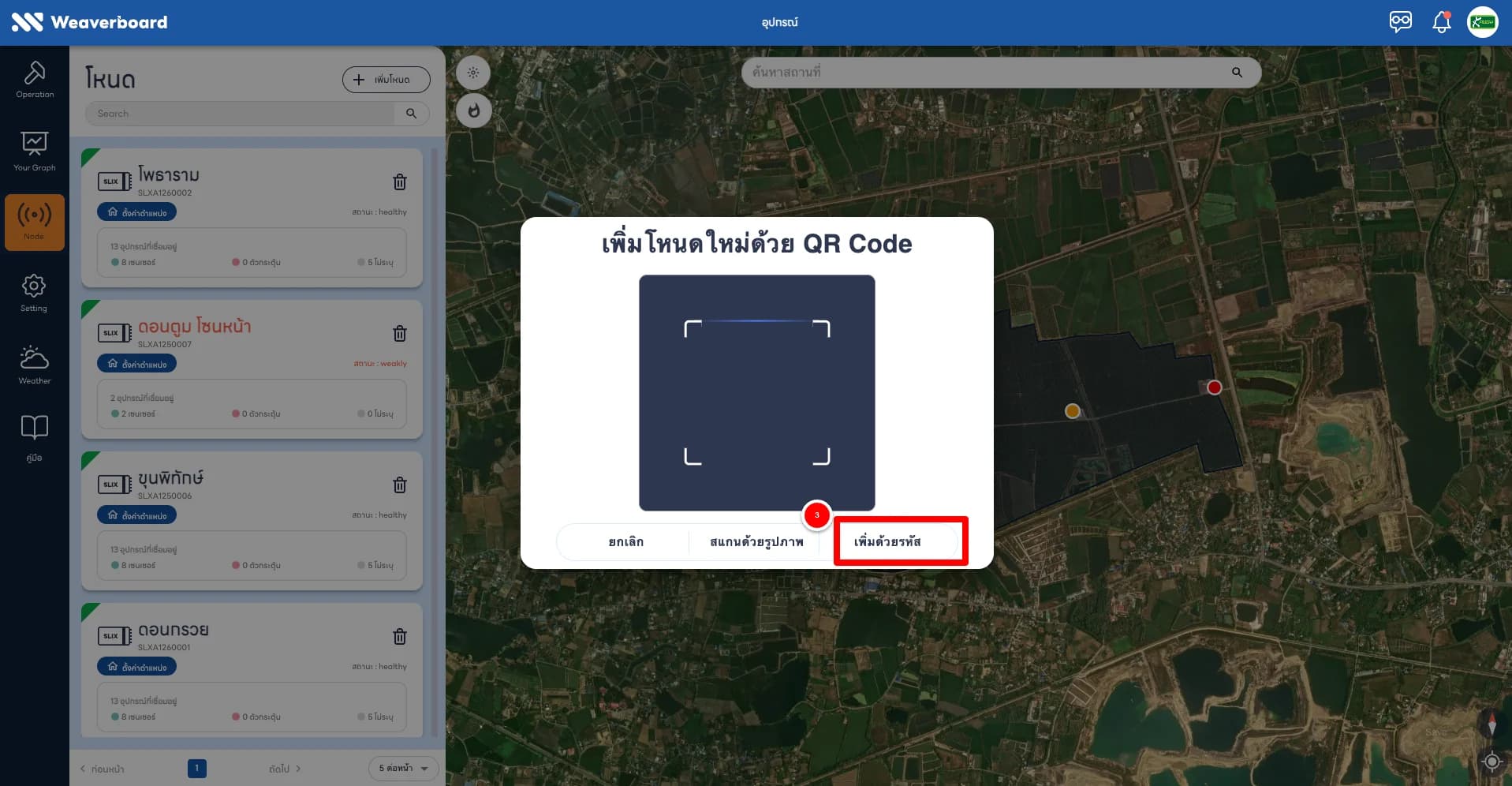This screenshot has height=786, width=1512.
Task: Set location for ดอนตูม โซนหน้า node
Action: 137,364
